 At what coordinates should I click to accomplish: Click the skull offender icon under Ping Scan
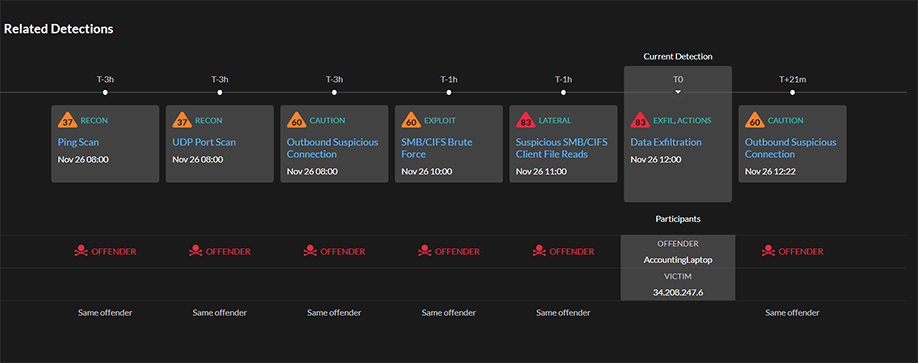pos(81,251)
